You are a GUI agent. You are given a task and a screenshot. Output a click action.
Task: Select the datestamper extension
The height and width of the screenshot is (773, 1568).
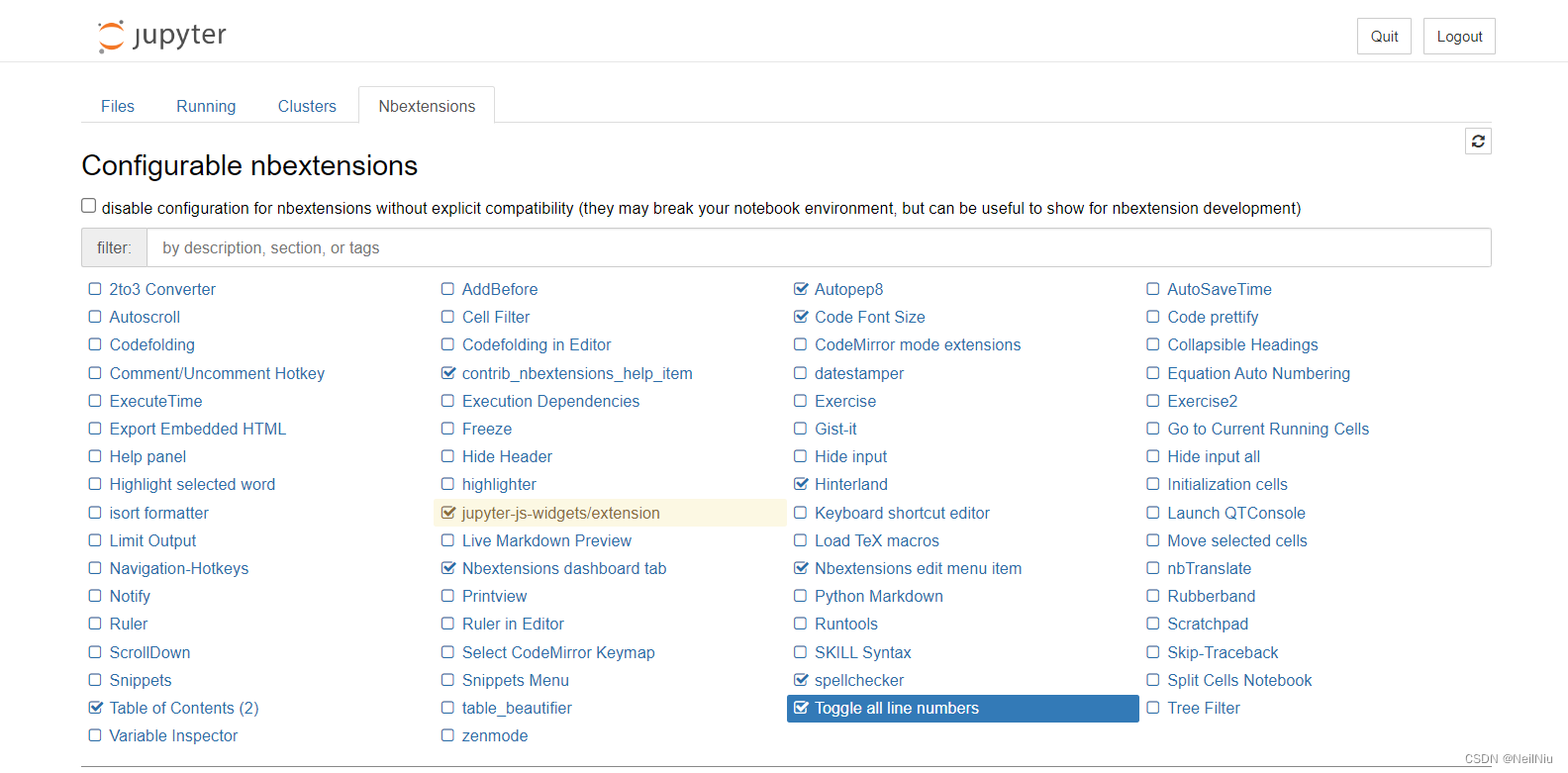click(859, 373)
